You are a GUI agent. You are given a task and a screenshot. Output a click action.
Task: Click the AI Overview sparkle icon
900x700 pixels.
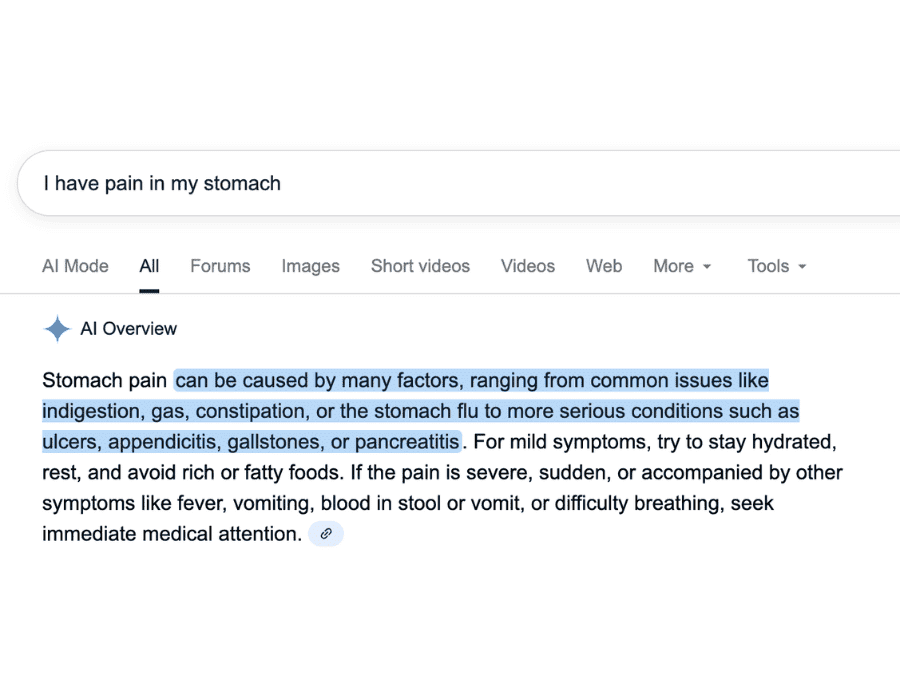click(57, 328)
